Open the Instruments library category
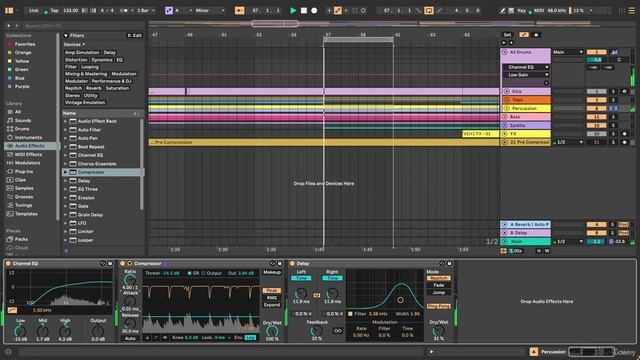The height and width of the screenshot is (360, 640). coord(28,138)
